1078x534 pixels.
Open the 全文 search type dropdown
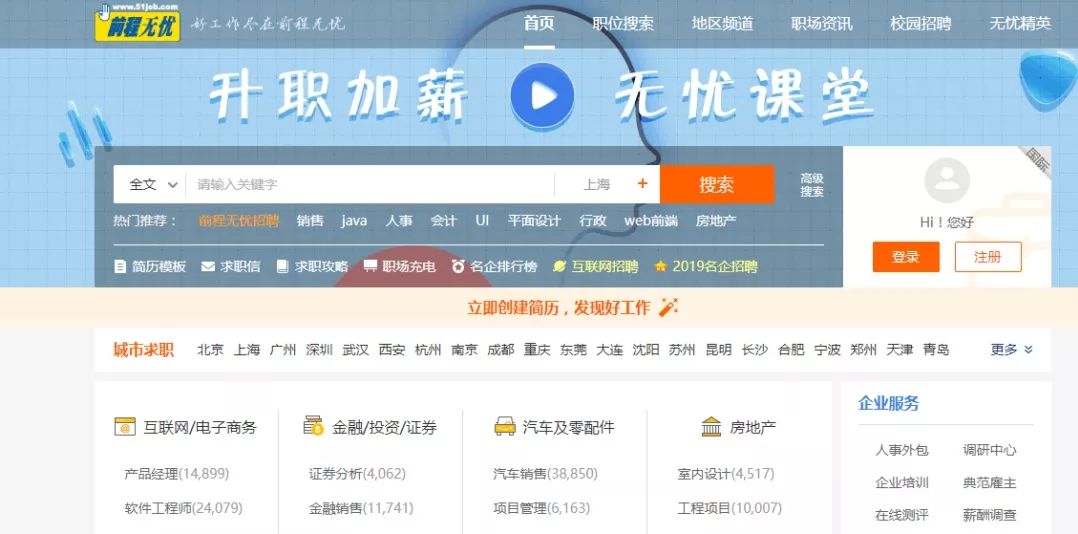(153, 184)
